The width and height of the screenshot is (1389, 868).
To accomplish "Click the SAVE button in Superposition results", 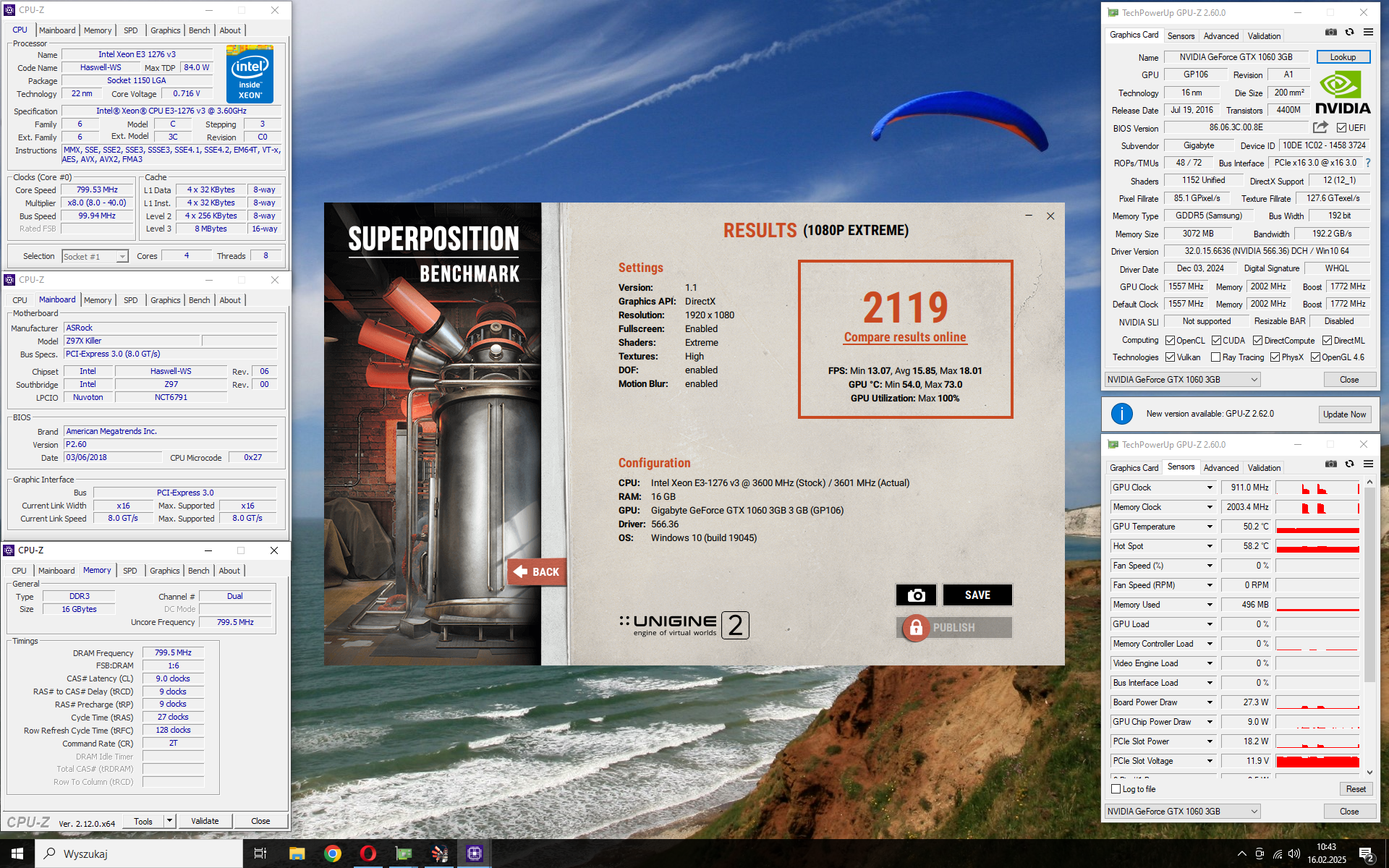I will [x=977, y=595].
